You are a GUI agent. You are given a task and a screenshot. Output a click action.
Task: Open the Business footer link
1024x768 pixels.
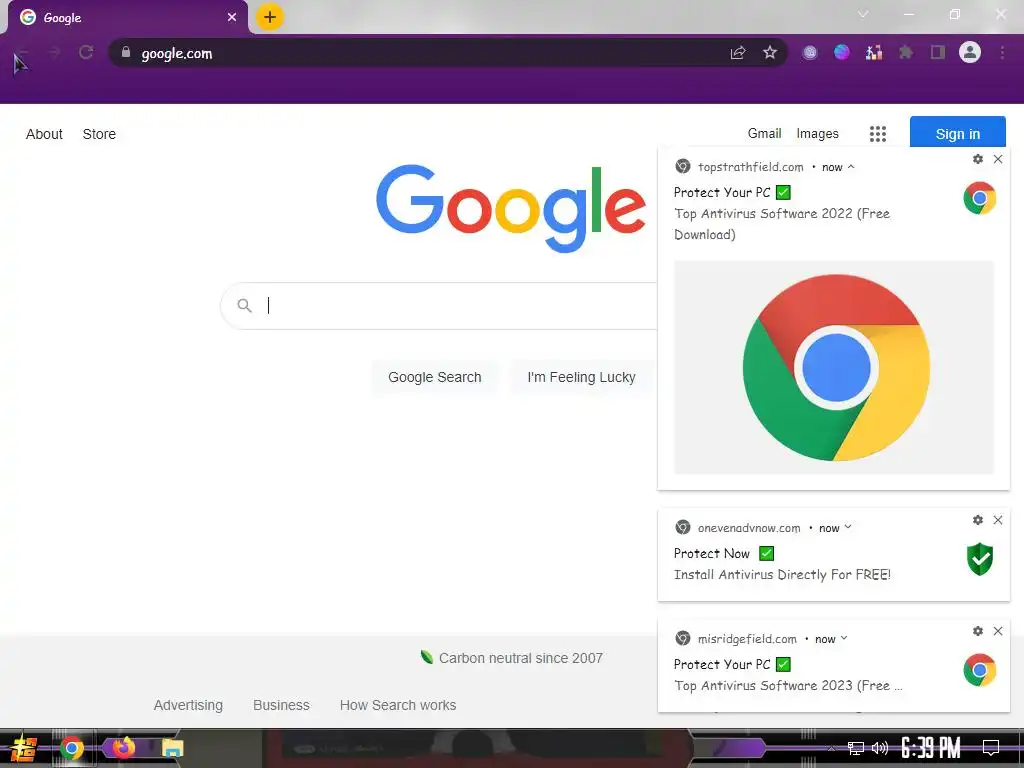tap(281, 705)
